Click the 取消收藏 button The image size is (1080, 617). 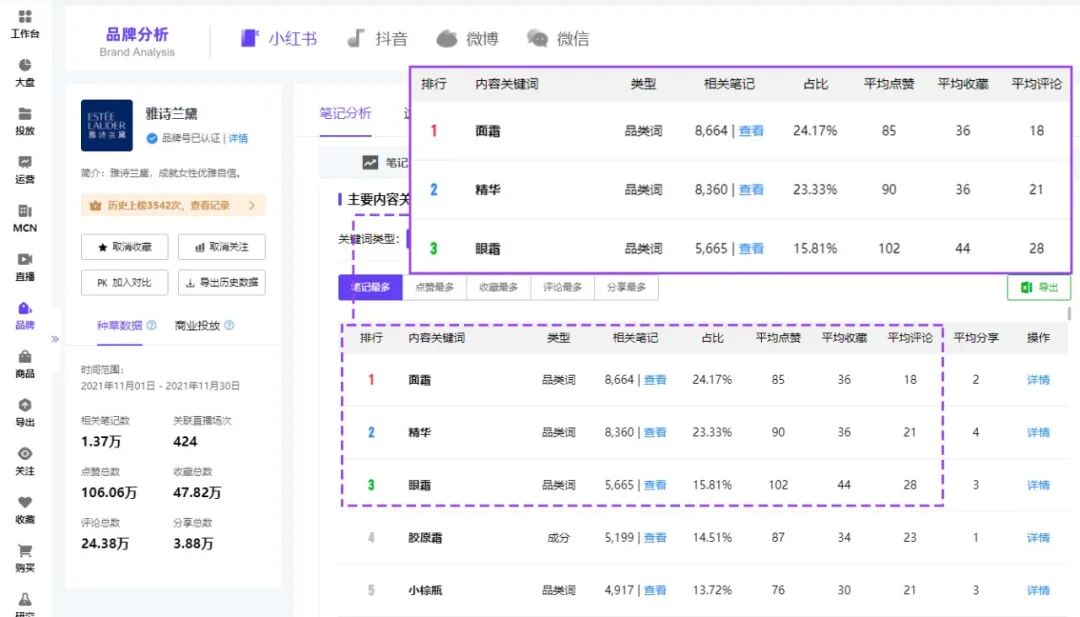tap(125, 247)
